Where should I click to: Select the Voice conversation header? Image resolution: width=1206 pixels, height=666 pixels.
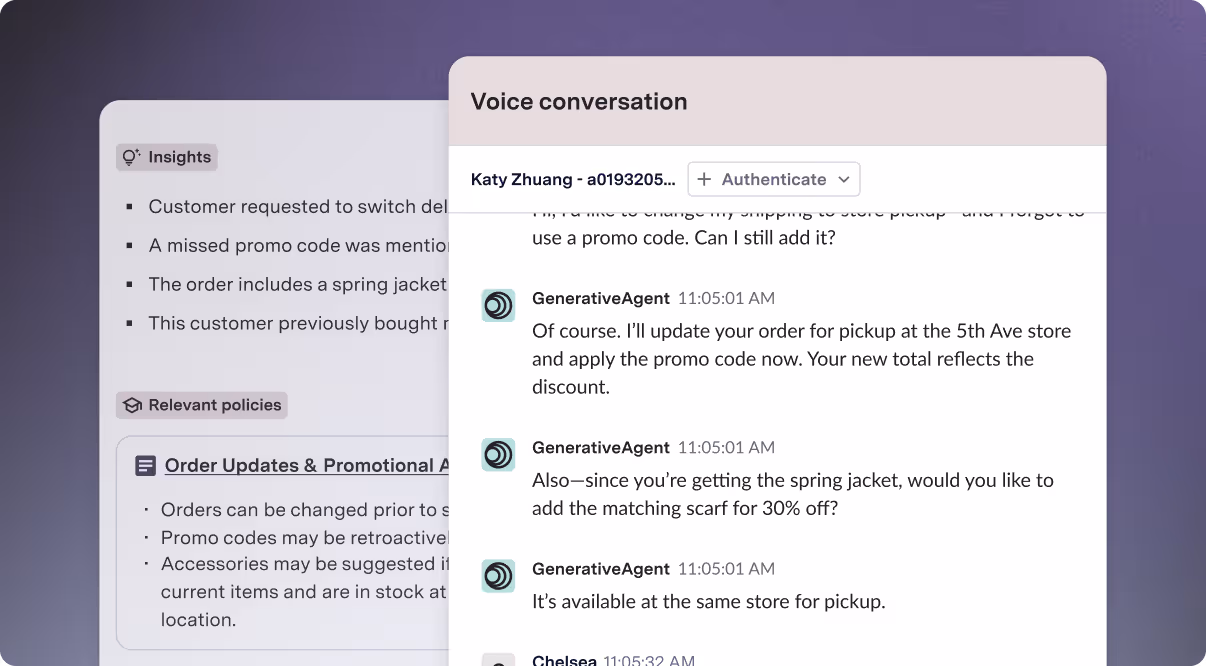[x=578, y=101]
